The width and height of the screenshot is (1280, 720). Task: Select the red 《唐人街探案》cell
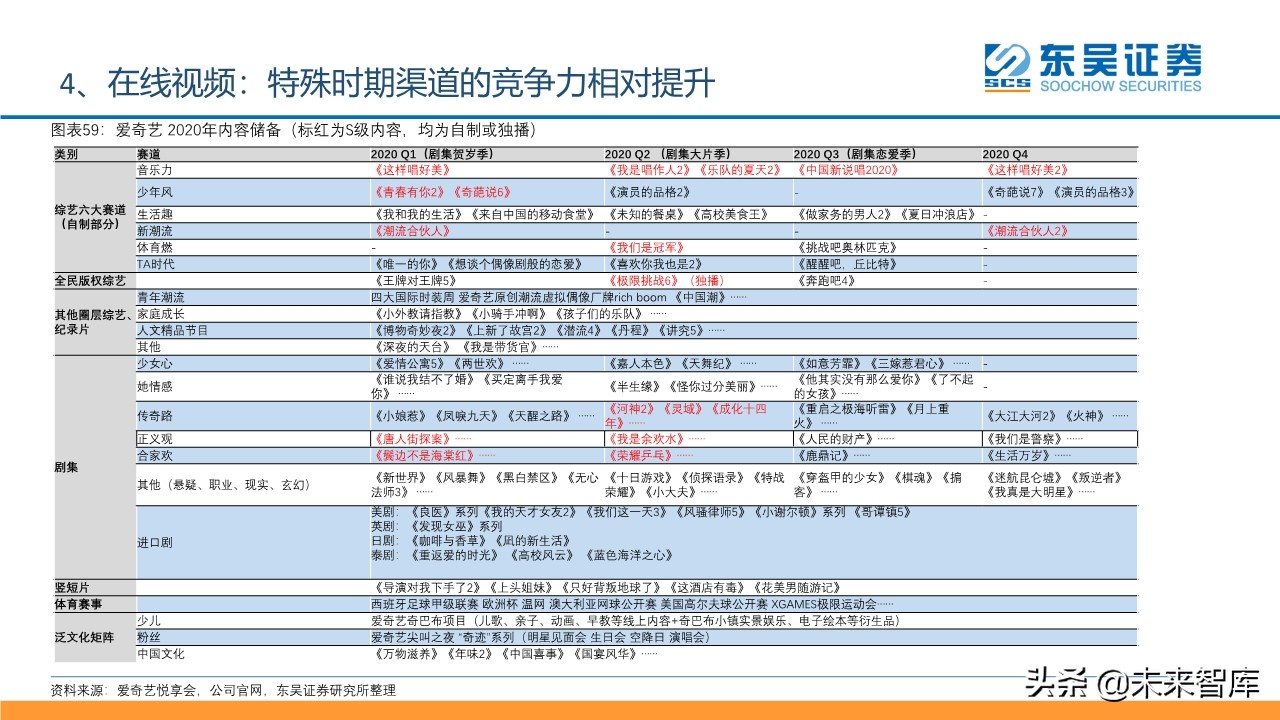click(421, 439)
